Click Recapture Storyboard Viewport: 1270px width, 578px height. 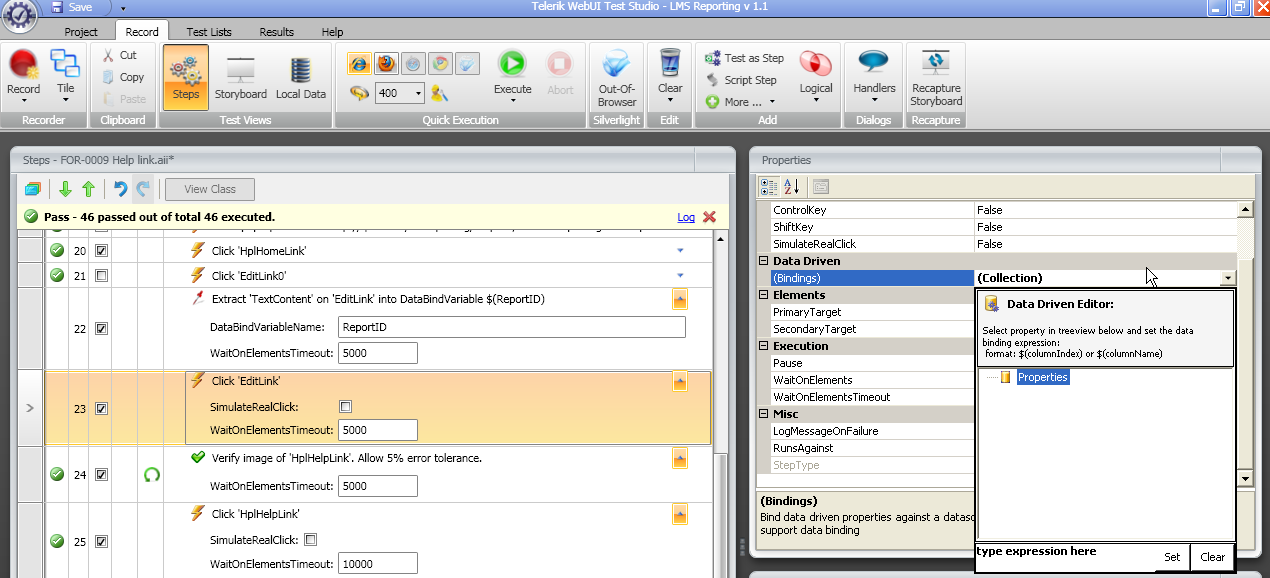coord(936,78)
